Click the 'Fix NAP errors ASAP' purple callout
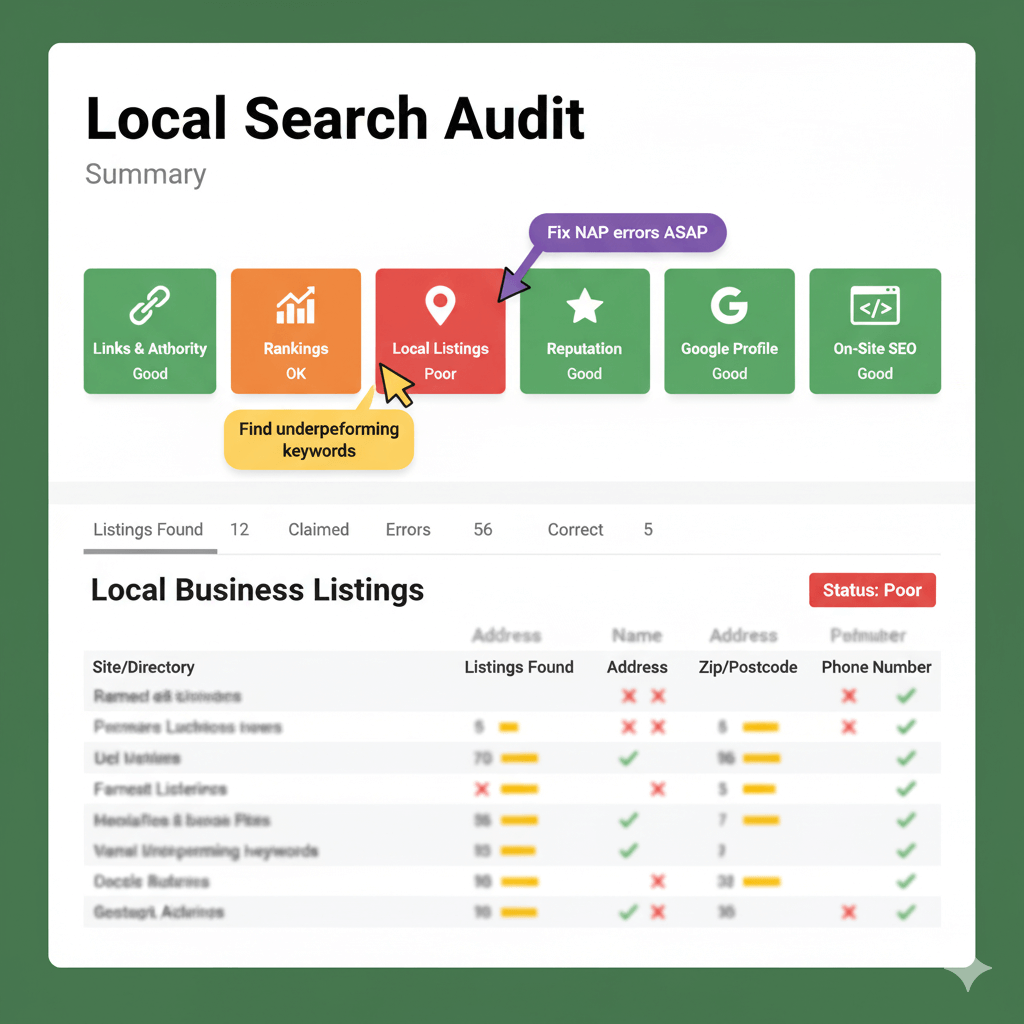This screenshot has height=1024, width=1024. tap(627, 232)
